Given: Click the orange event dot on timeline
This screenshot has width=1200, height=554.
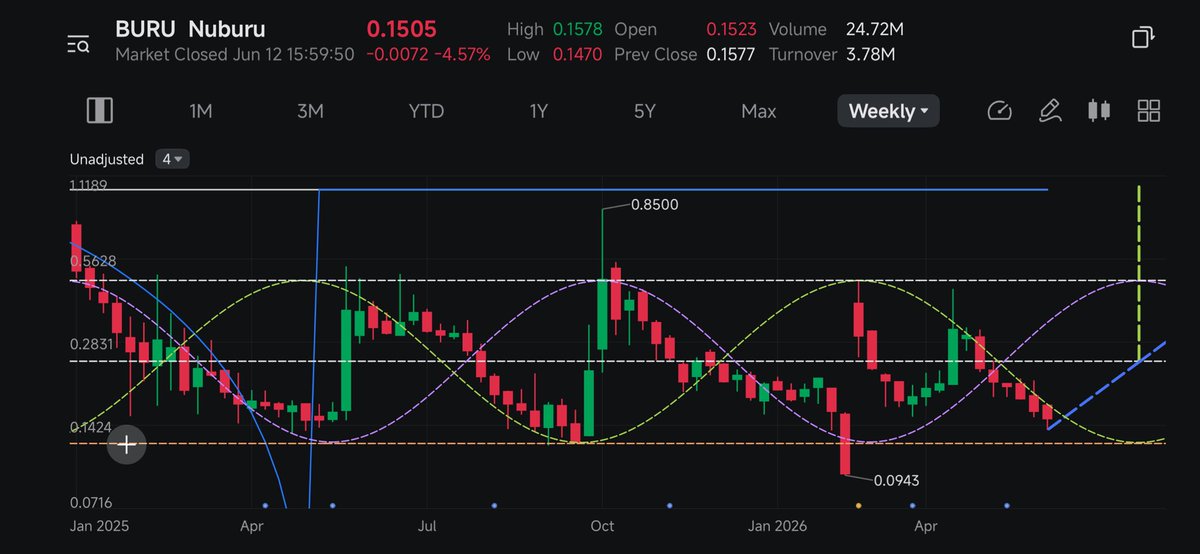Looking at the screenshot, I should [857, 506].
